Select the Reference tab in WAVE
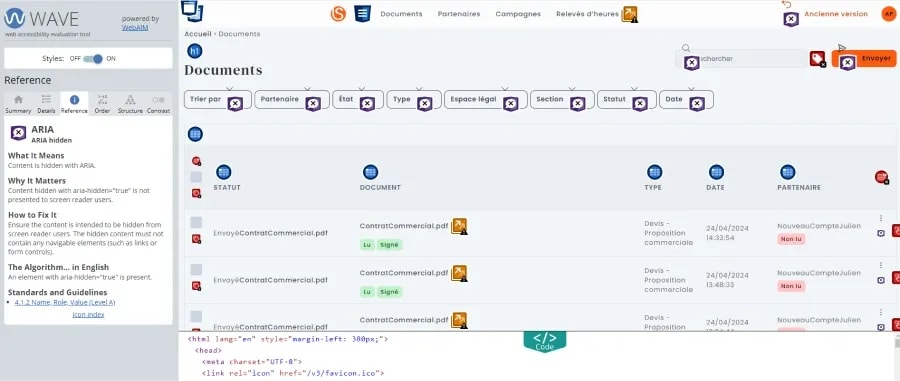The width and height of the screenshot is (900, 381). [75, 104]
